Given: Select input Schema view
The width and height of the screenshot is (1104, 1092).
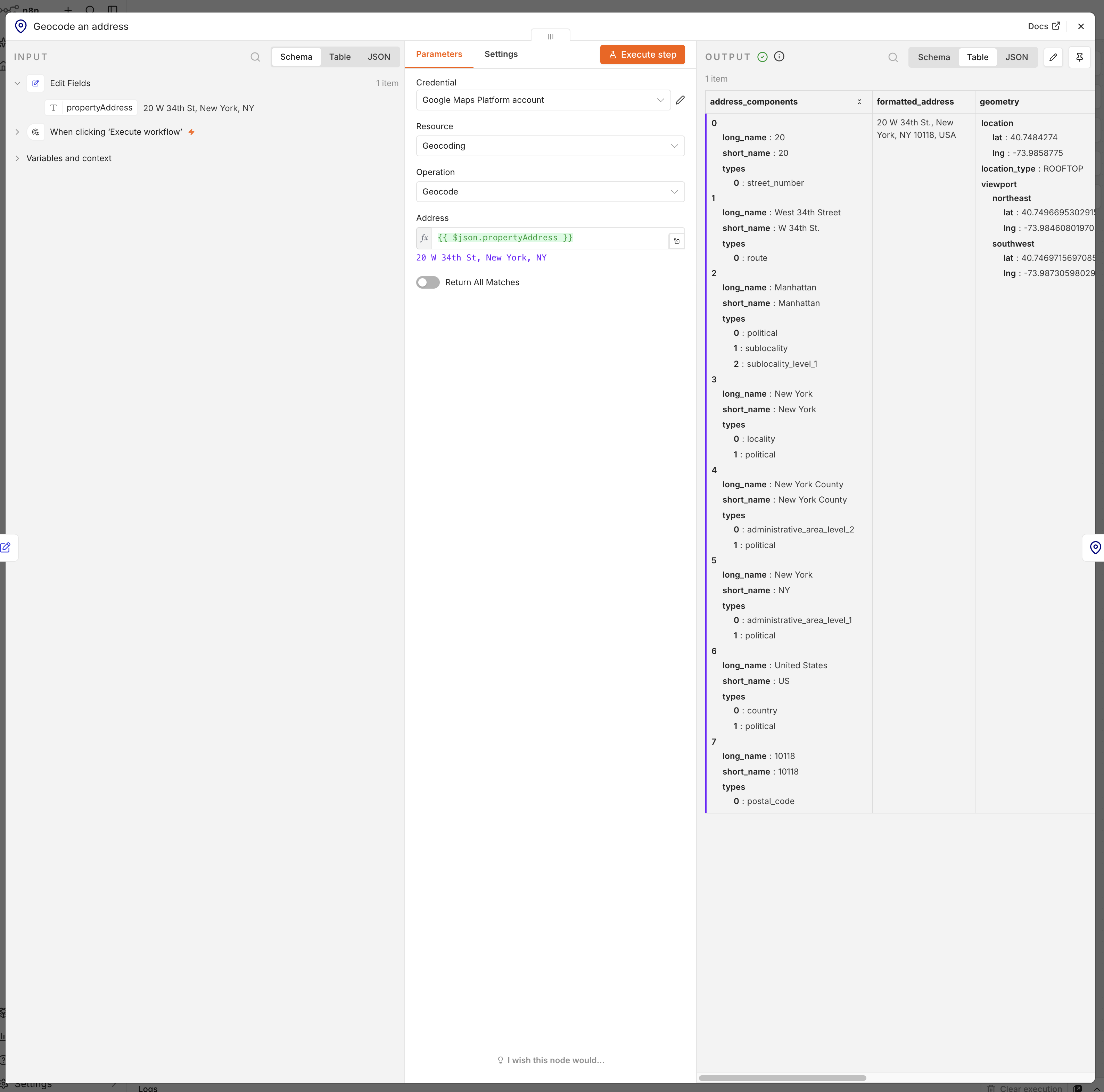Looking at the screenshot, I should [296, 57].
